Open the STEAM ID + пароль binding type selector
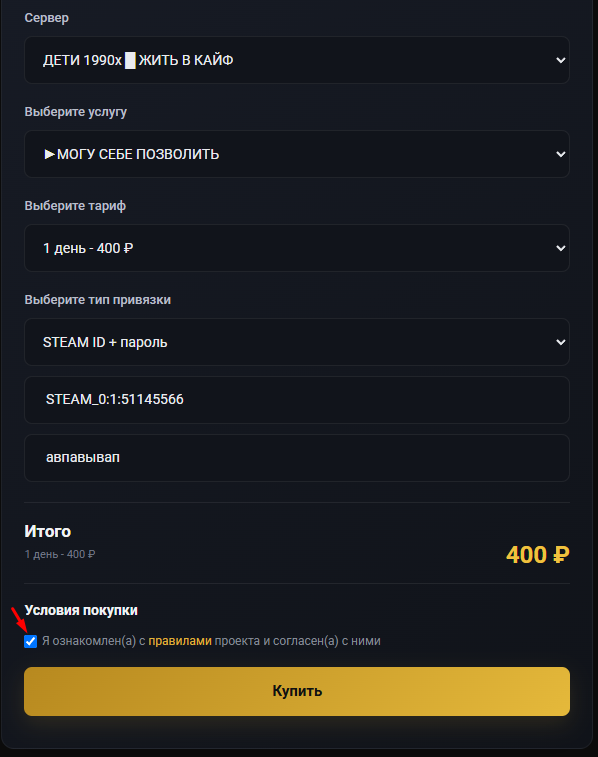 pos(297,342)
